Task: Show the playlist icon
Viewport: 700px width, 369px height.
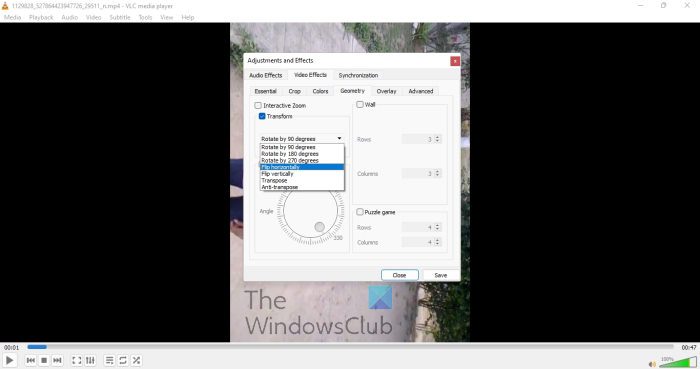Action: tap(109, 360)
